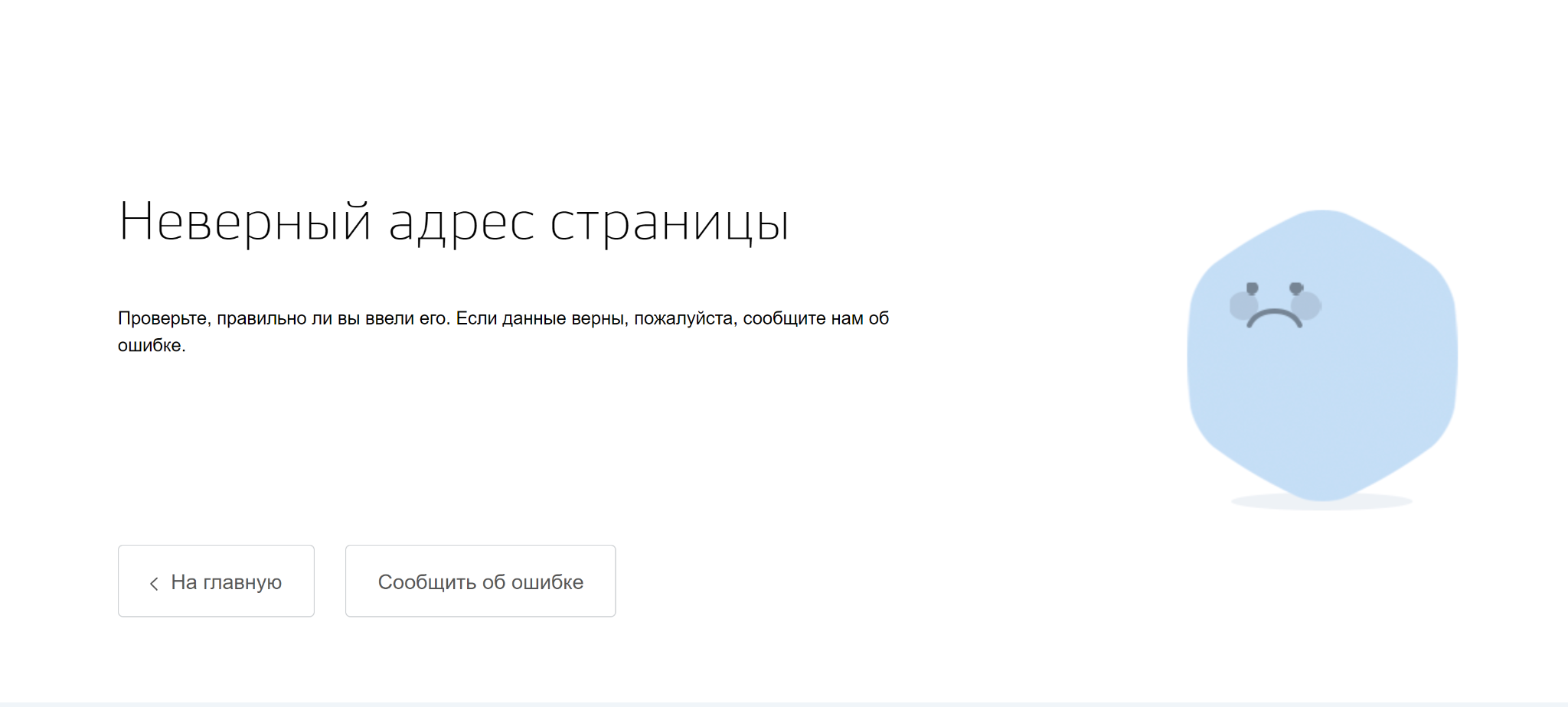Image resolution: width=1568 pixels, height=707 pixels.
Task: Click the back chevron in the На главную button
Action: 154,584
